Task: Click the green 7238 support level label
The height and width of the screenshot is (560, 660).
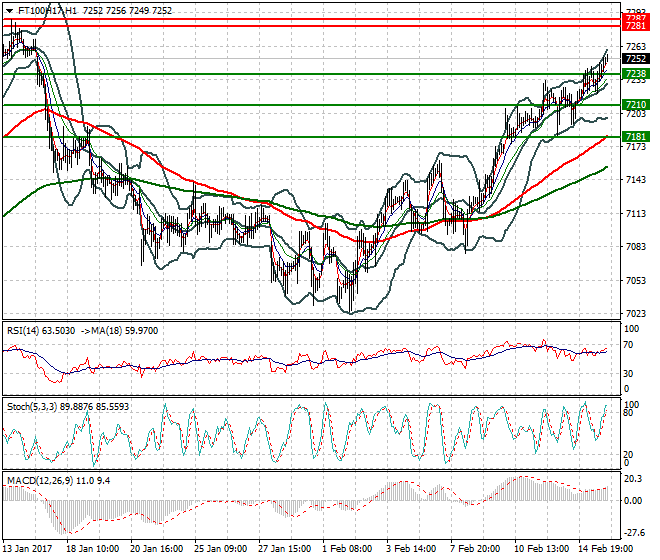Action: [636, 74]
